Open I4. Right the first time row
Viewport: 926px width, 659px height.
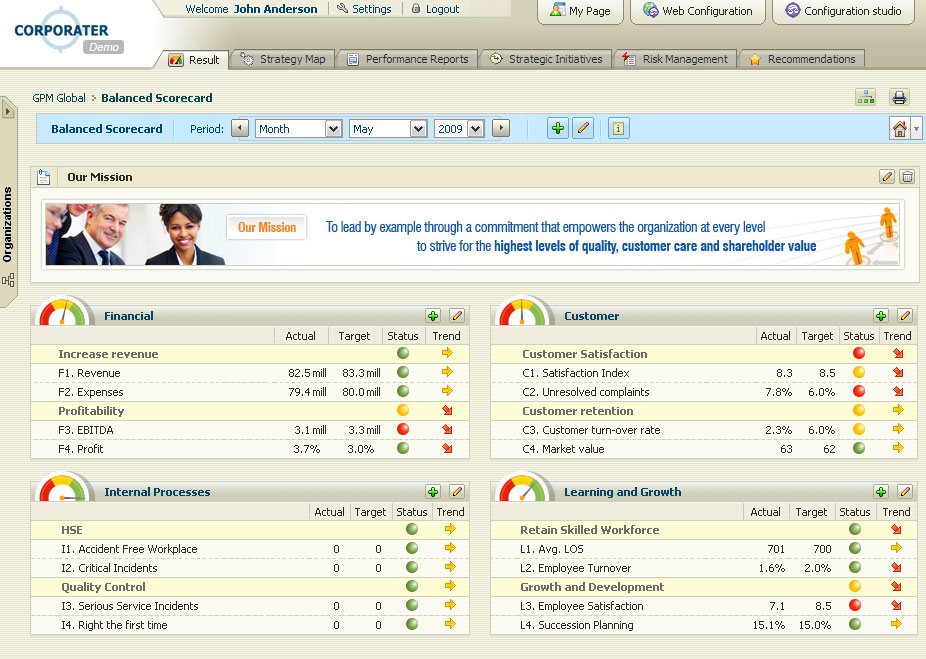(x=250, y=625)
